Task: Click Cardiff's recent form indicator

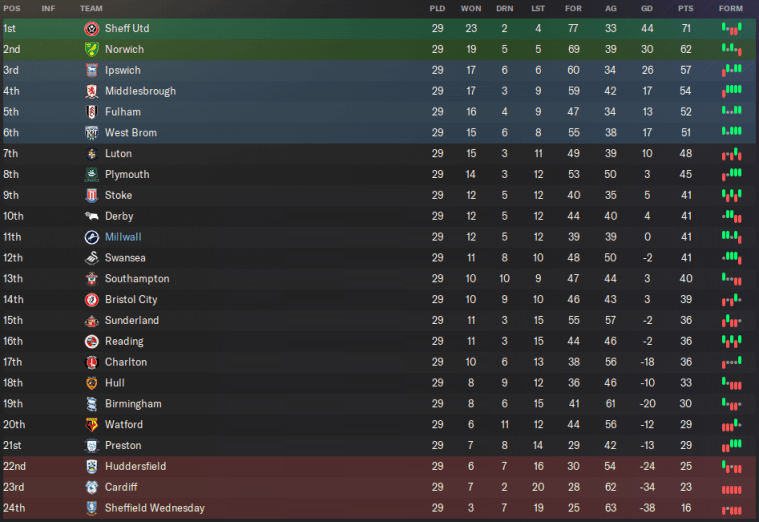Action: (731, 487)
